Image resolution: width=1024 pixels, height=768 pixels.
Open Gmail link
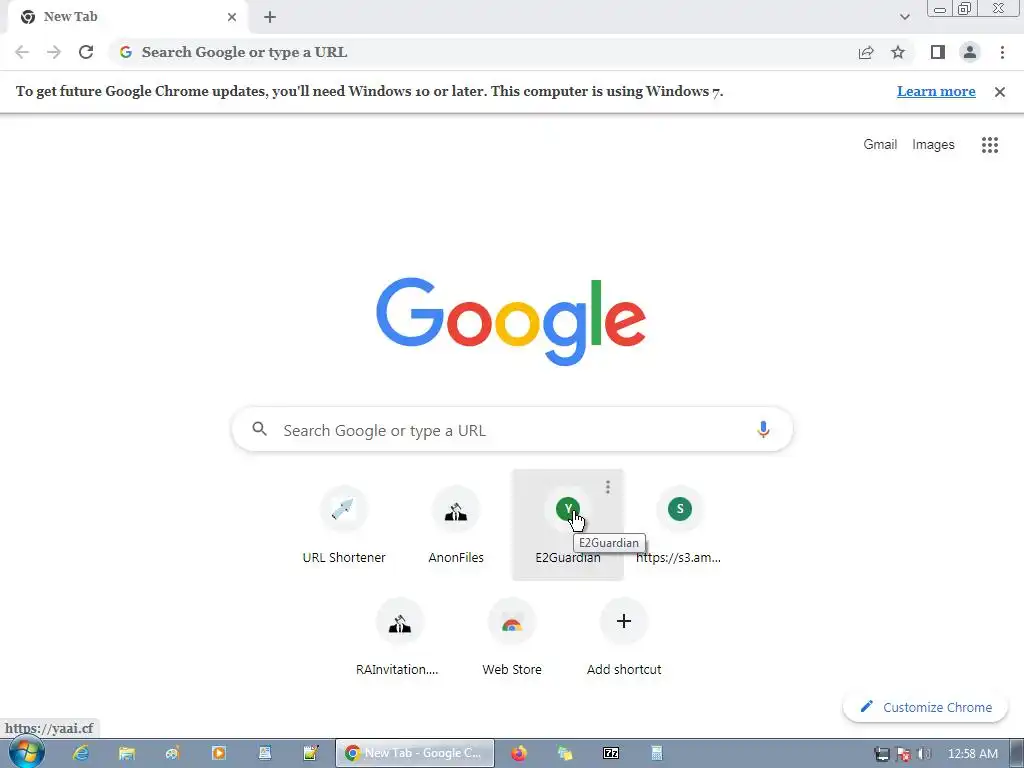pos(880,144)
